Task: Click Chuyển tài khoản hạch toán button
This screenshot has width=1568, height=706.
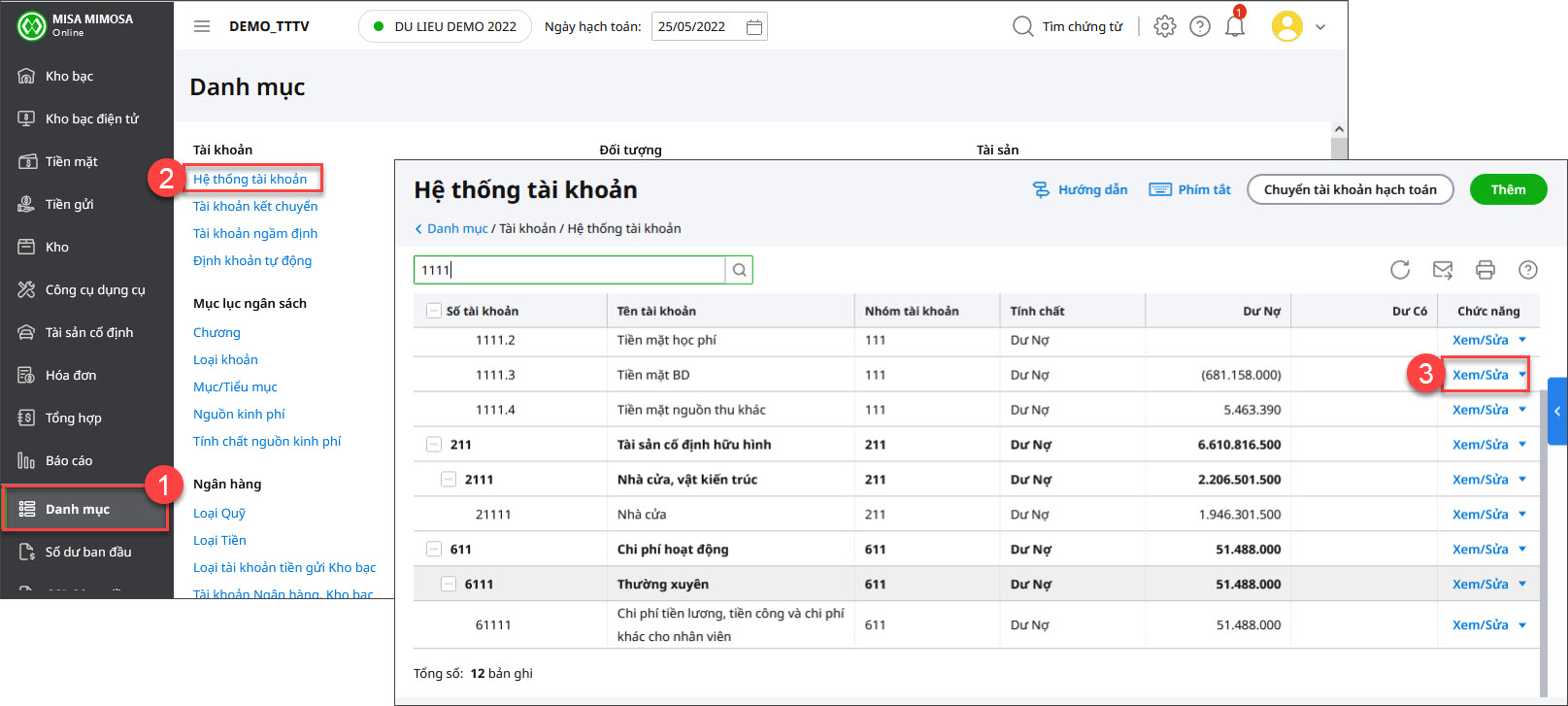Action: [x=1350, y=189]
